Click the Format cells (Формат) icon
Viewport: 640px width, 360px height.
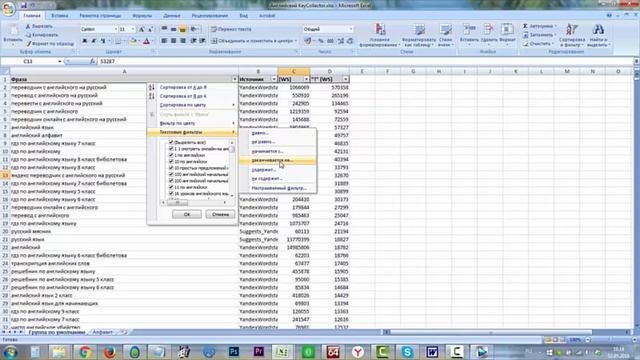[507, 29]
